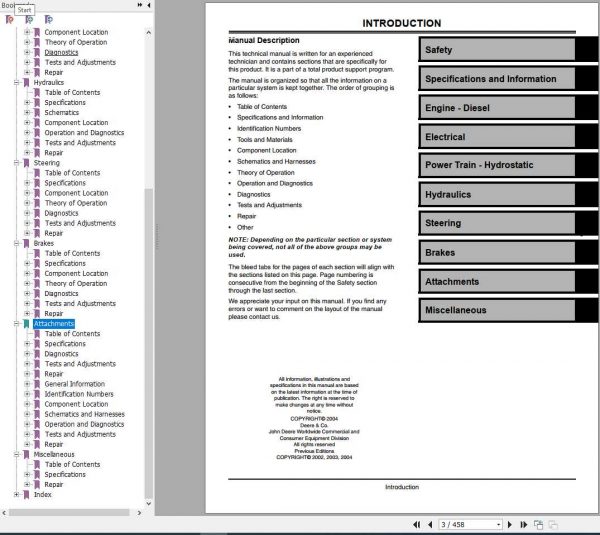This screenshot has height=535, width=600.
Task: Click the bookmarks vertical scrollbar down arrow
Action: 148,504
